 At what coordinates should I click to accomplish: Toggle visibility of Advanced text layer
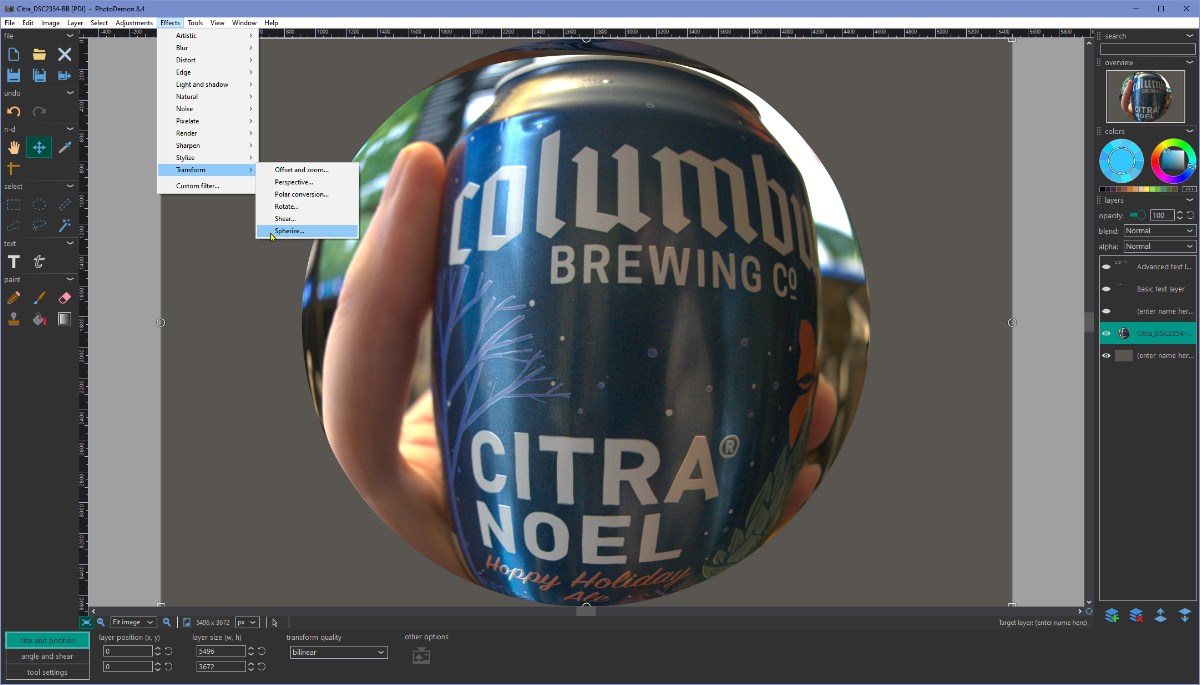[1106, 267]
